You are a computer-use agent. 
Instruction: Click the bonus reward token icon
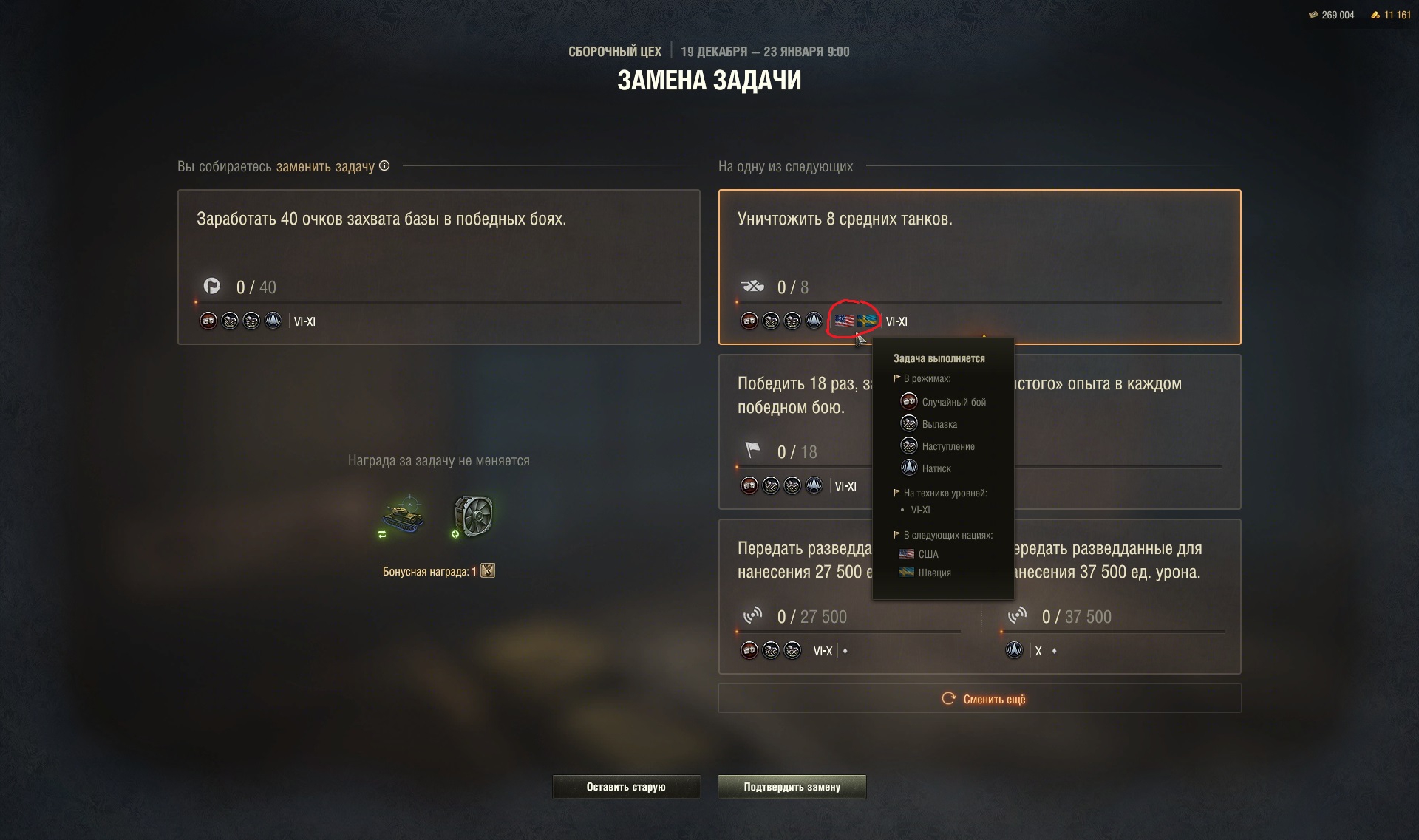[488, 570]
